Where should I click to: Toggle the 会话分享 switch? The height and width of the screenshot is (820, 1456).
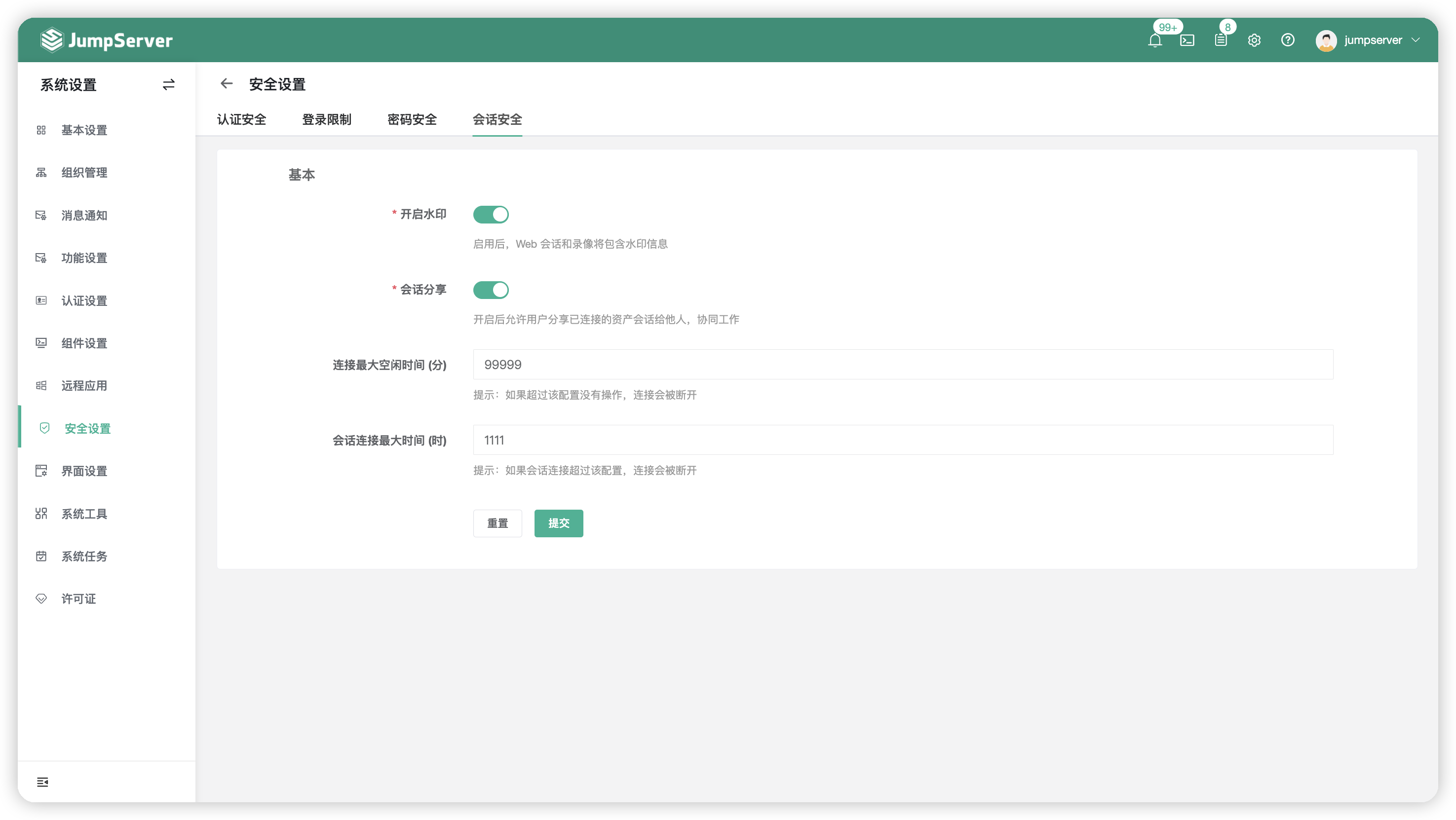pyautogui.click(x=491, y=290)
